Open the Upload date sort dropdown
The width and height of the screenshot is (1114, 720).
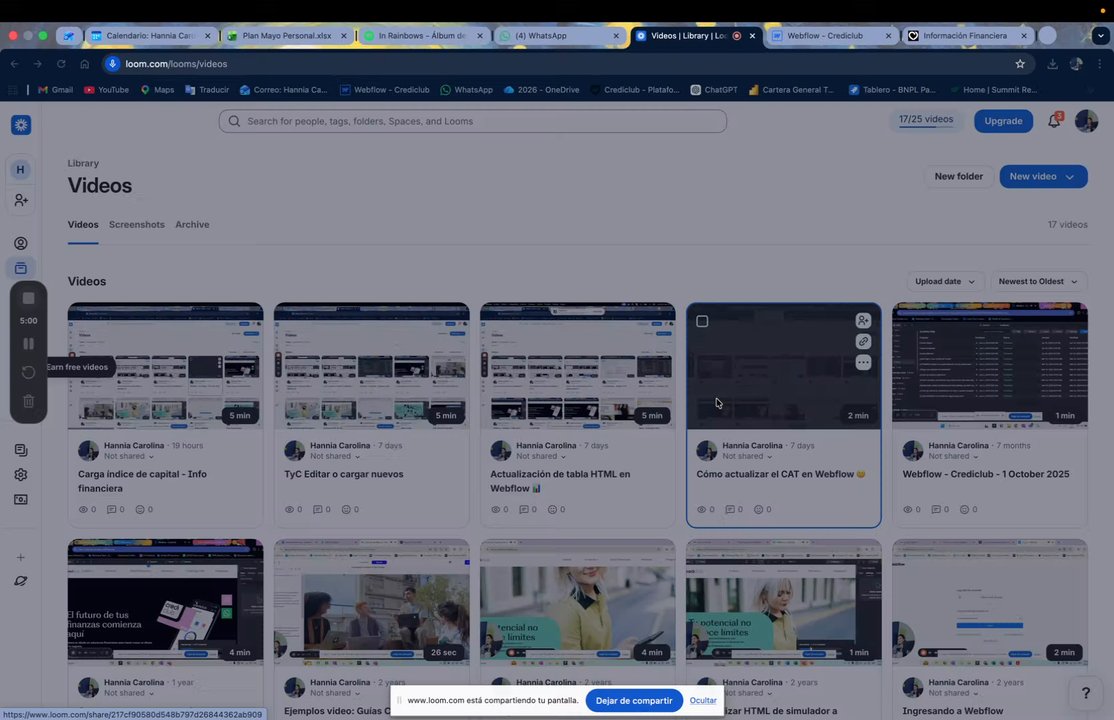pyautogui.click(x=944, y=281)
